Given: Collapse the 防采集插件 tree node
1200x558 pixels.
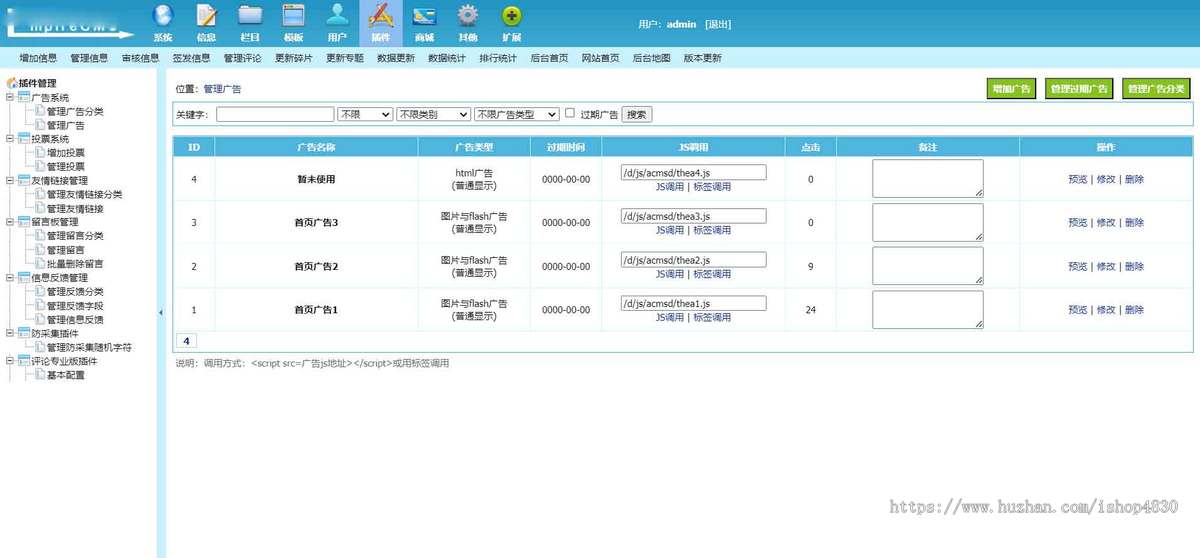Looking at the screenshot, I should click(10, 333).
